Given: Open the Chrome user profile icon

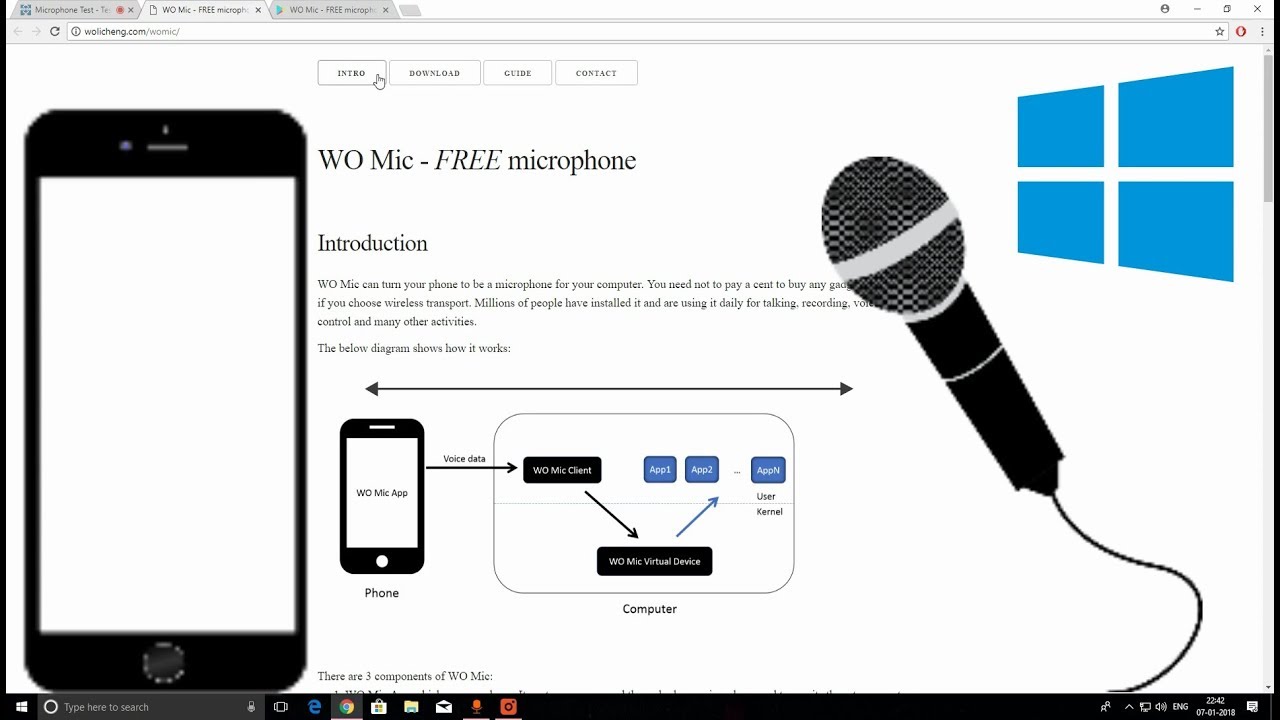Looking at the screenshot, I should click(x=1165, y=9).
